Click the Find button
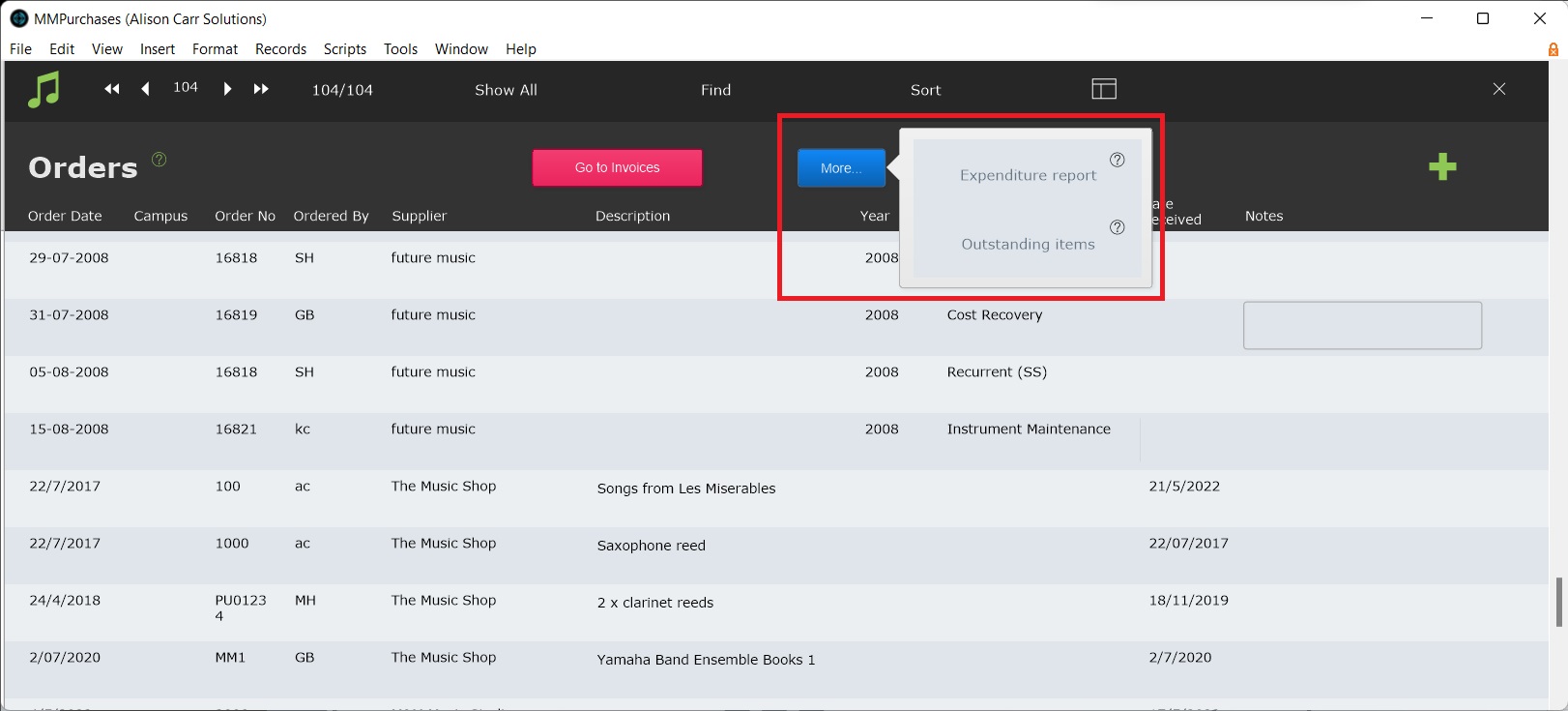1568x711 pixels. click(715, 90)
